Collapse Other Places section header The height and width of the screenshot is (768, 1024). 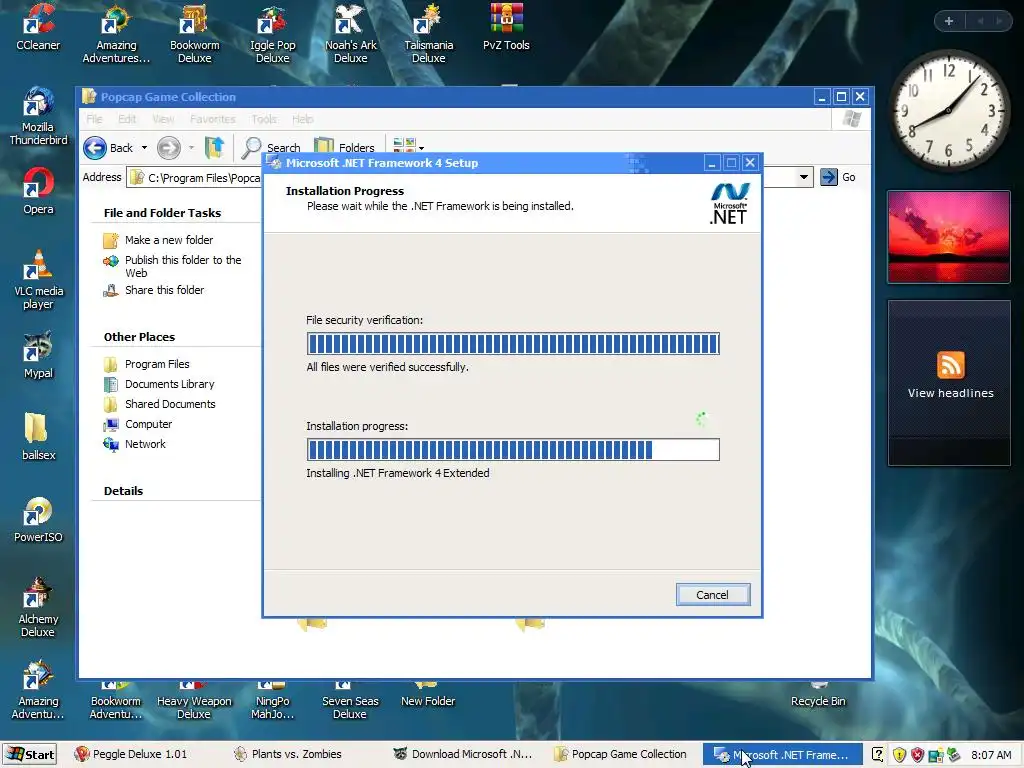click(139, 337)
